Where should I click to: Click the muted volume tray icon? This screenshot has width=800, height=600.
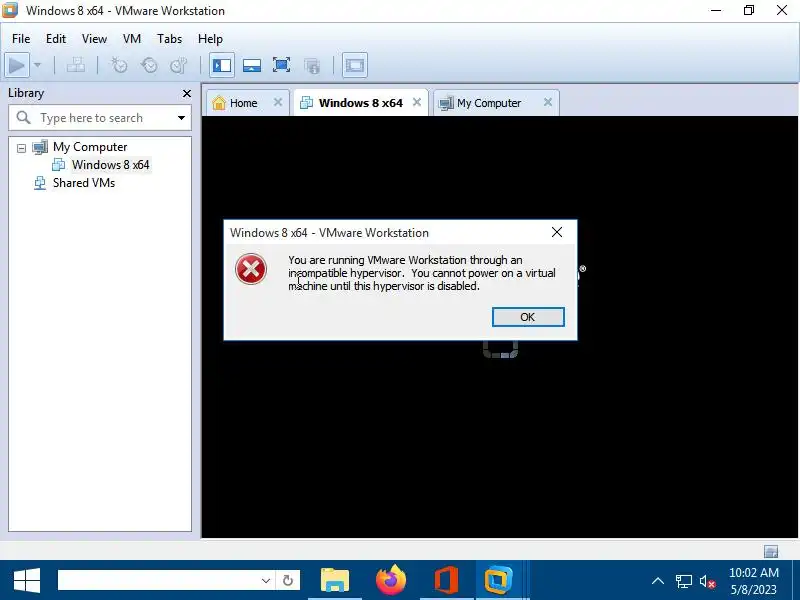(708, 581)
